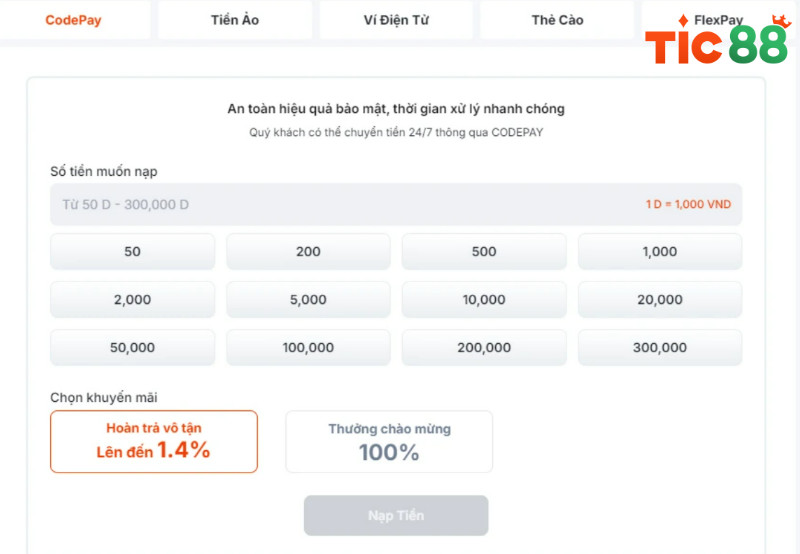Pick the 100,000 amount preset
Image resolution: width=800 pixels, height=554 pixels.
(x=308, y=348)
